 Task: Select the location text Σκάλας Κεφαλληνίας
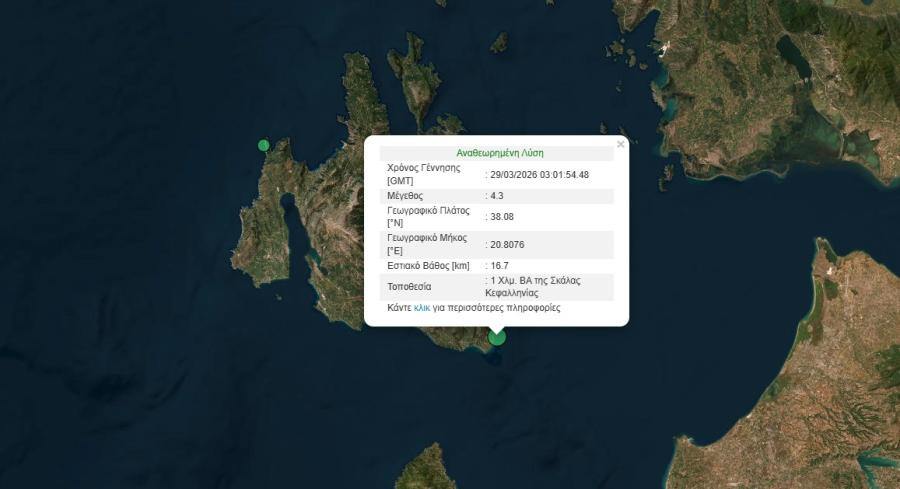(x=533, y=287)
